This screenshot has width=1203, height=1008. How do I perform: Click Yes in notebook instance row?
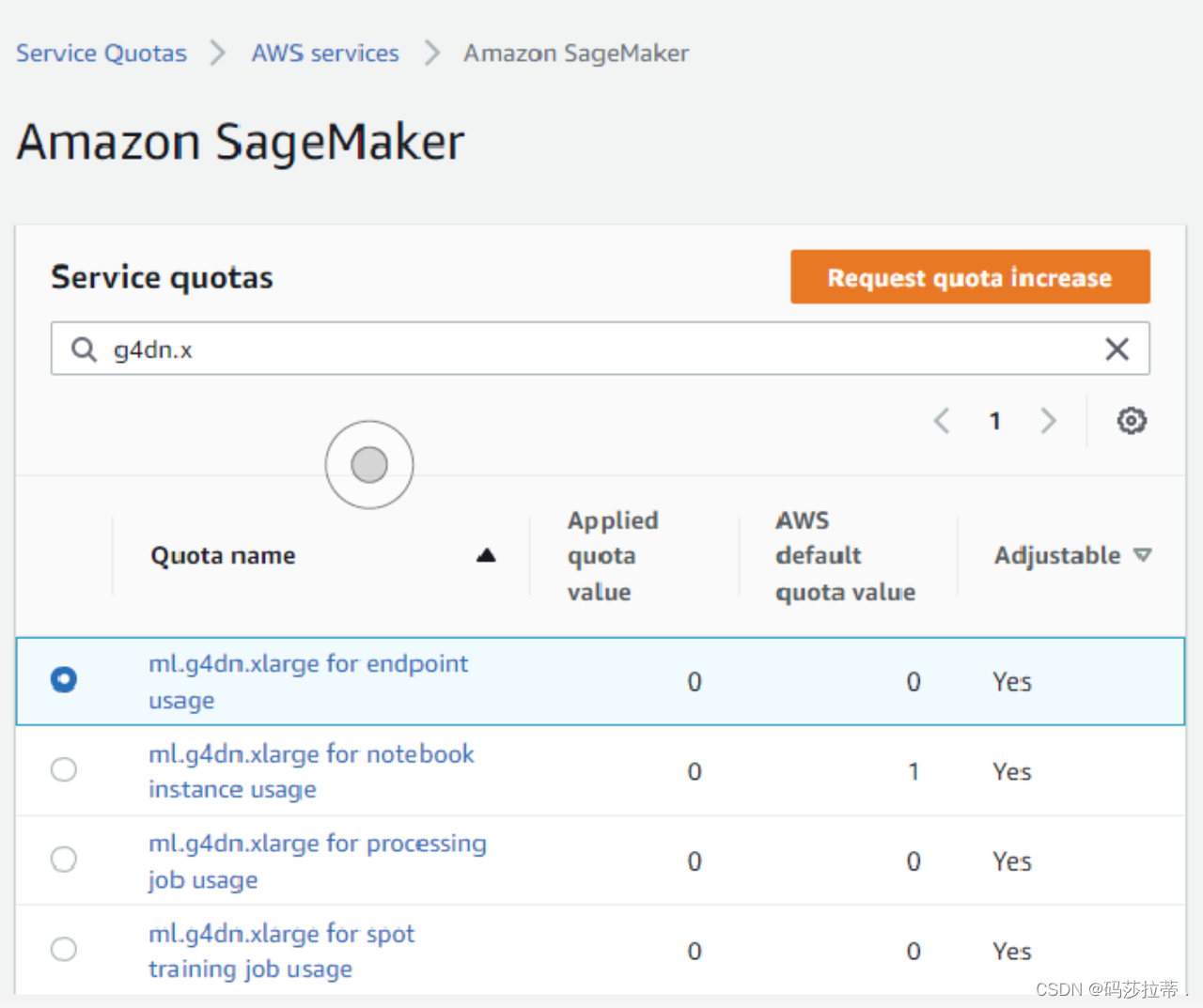coord(1012,772)
